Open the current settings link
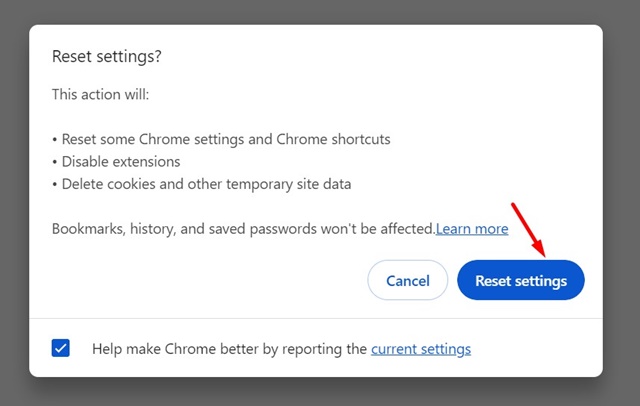The width and height of the screenshot is (640, 406). [x=420, y=349]
